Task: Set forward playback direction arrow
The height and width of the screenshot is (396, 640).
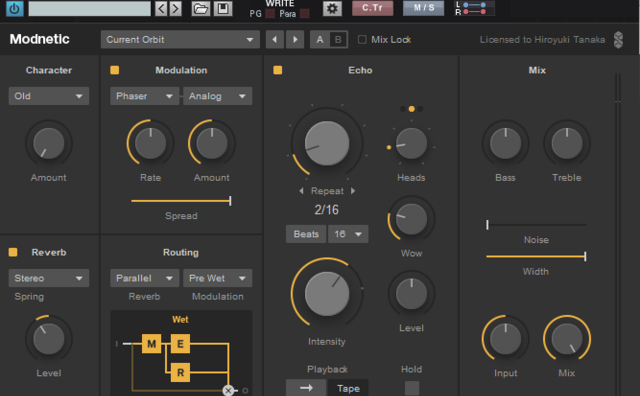Action: point(306,388)
